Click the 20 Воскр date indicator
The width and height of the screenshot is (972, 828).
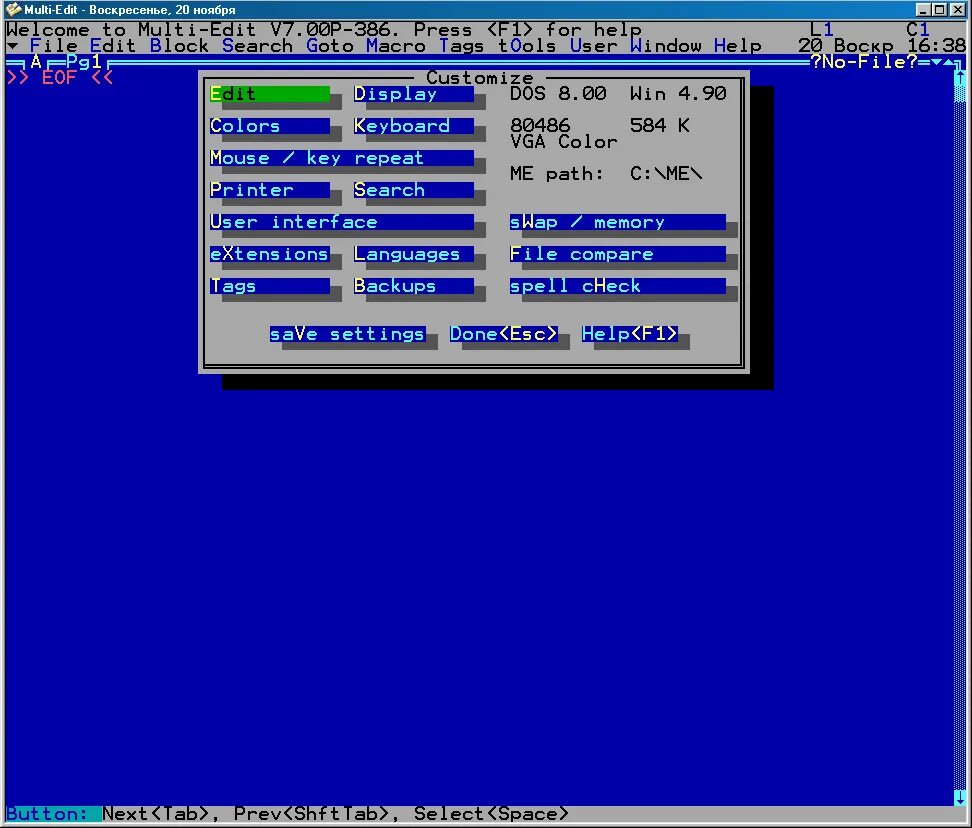pyautogui.click(x=846, y=46)
